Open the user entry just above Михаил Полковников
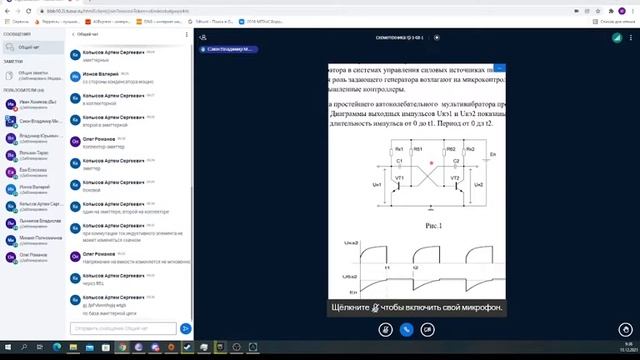 tap(33, 224)
